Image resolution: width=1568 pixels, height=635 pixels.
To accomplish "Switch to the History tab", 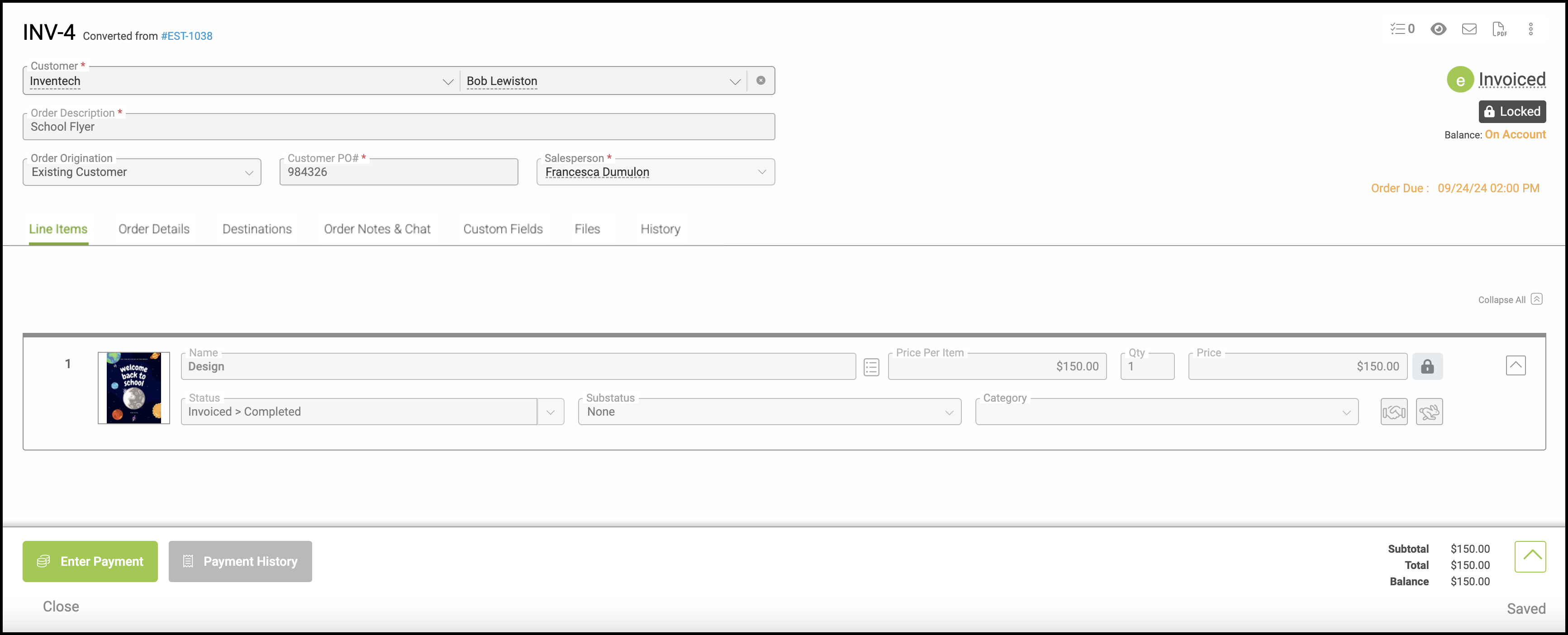I will 660,229.
